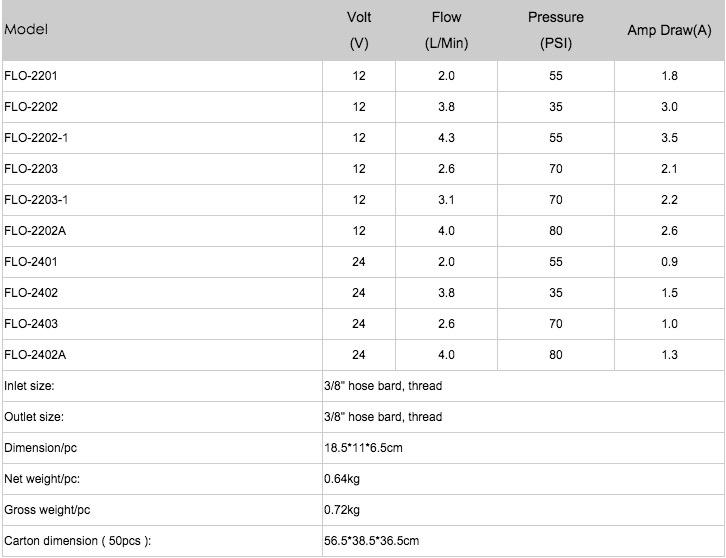Click the Outlet size label

pyautogui.click(x=34, y=417)
